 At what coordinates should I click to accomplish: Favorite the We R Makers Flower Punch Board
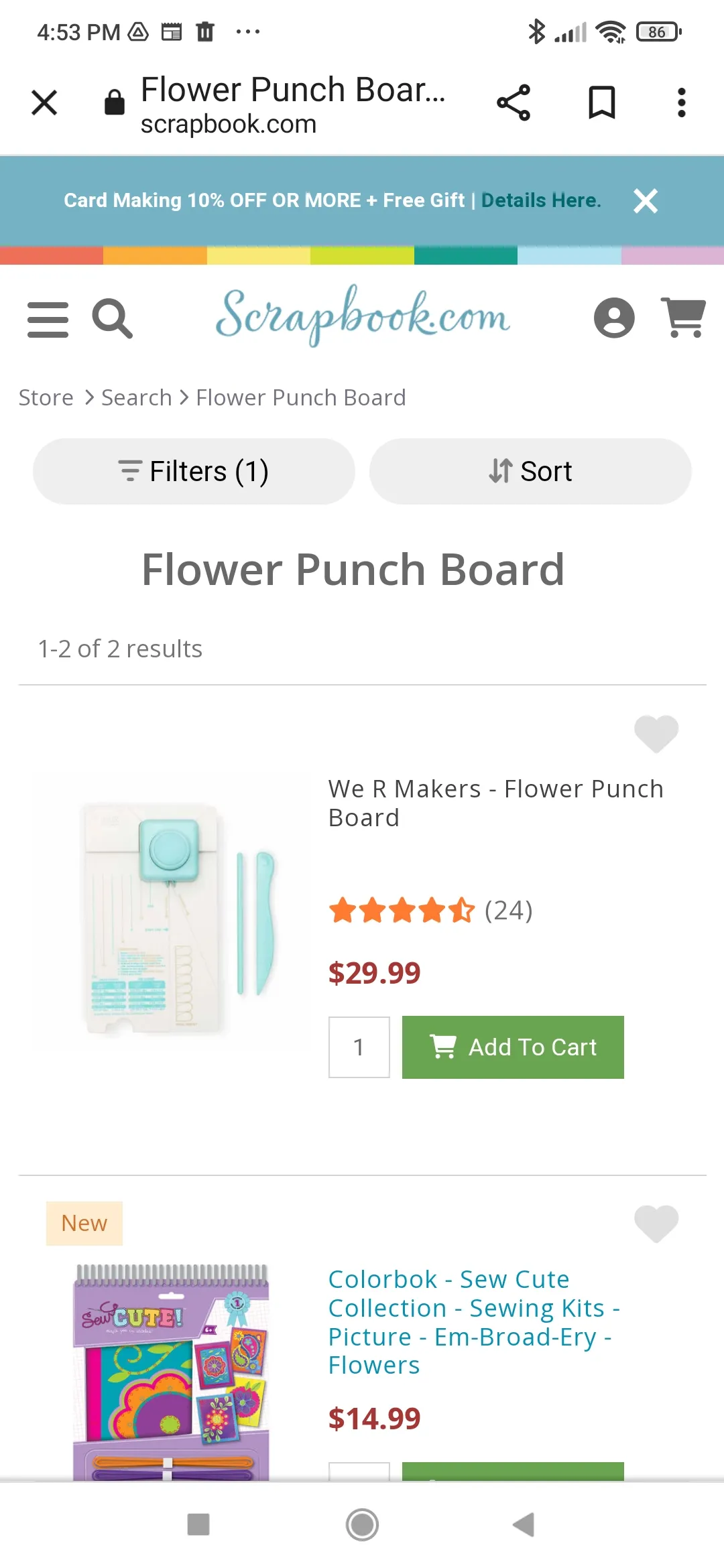656,733
